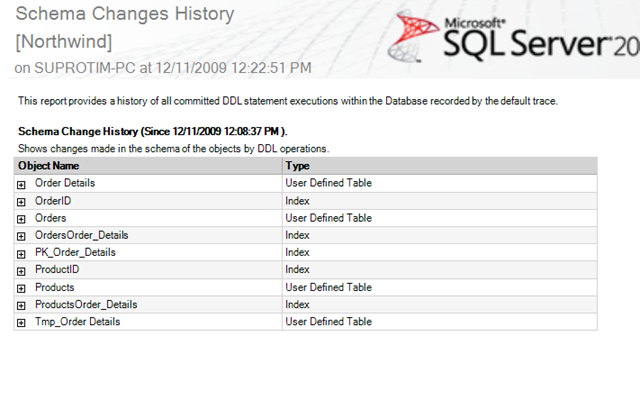Select the PK_Order_Details name text
Image resolution: width=640 pixels, height=409 pixels.
pos(76,252)
